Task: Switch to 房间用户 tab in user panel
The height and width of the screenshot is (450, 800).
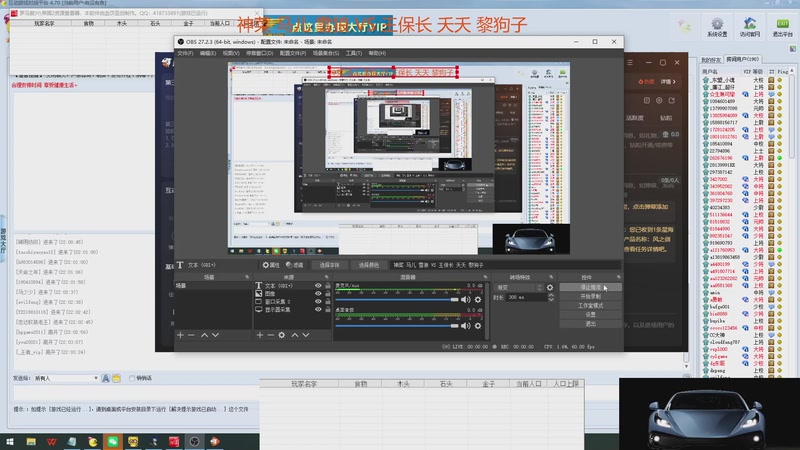Action: 742,60
